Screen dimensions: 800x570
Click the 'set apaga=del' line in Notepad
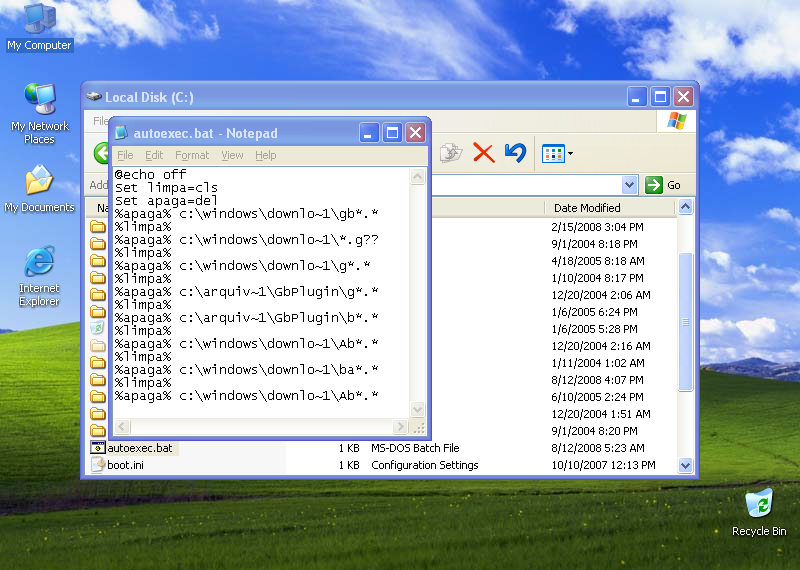pos(166,201)
